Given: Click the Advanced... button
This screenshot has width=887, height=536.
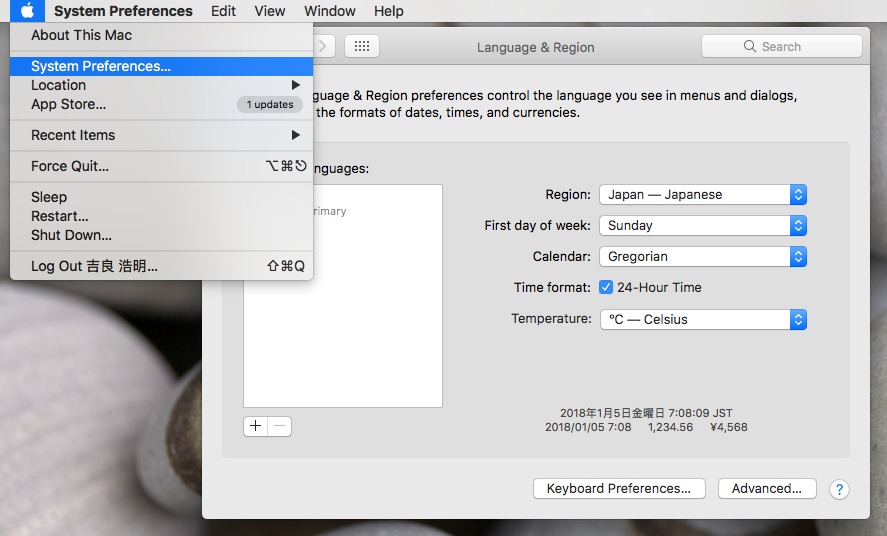Looking at the screenshot, I should tap(767, 489).
